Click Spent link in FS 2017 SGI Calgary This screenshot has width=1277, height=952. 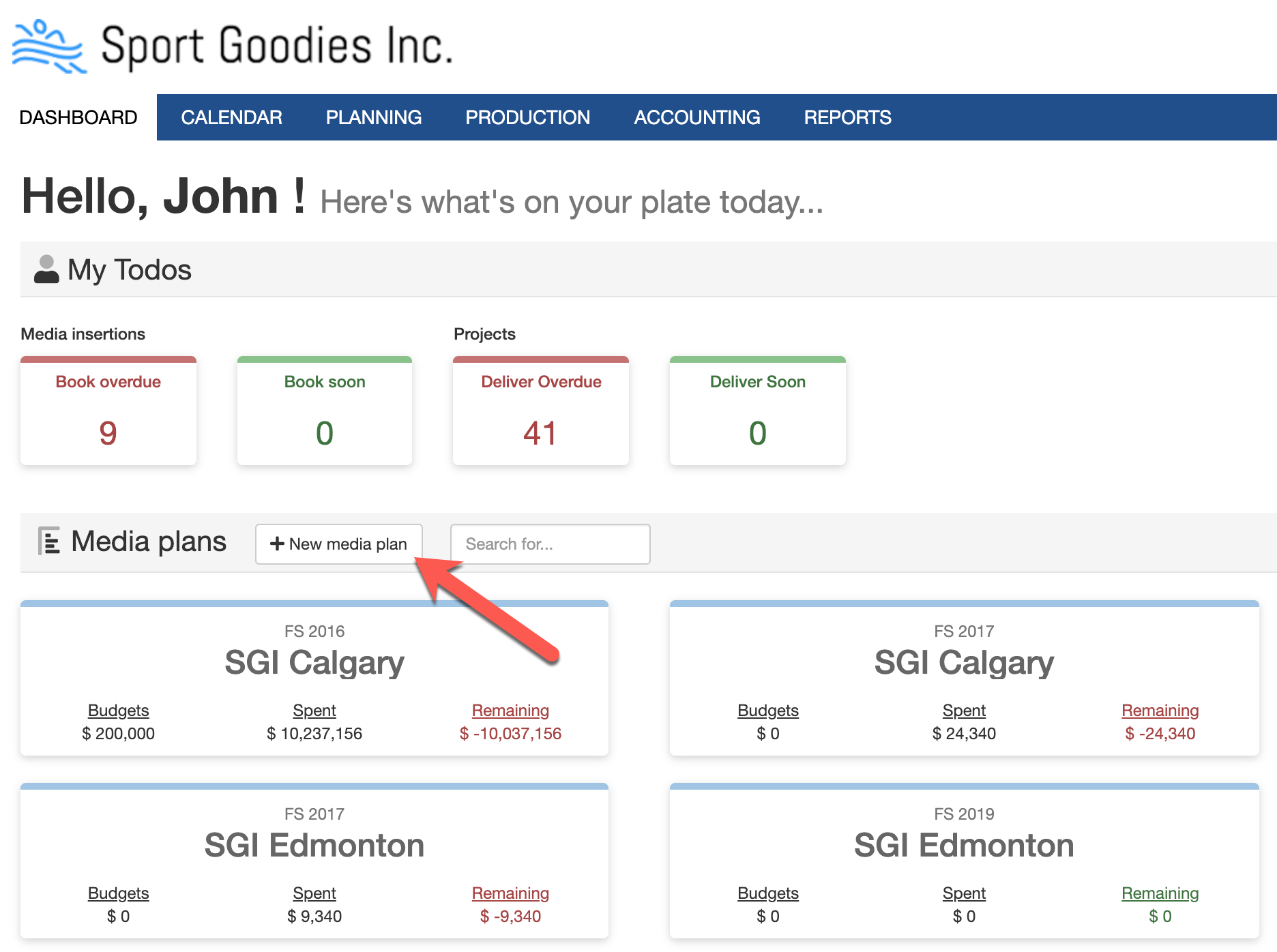(x=964, y=711)
